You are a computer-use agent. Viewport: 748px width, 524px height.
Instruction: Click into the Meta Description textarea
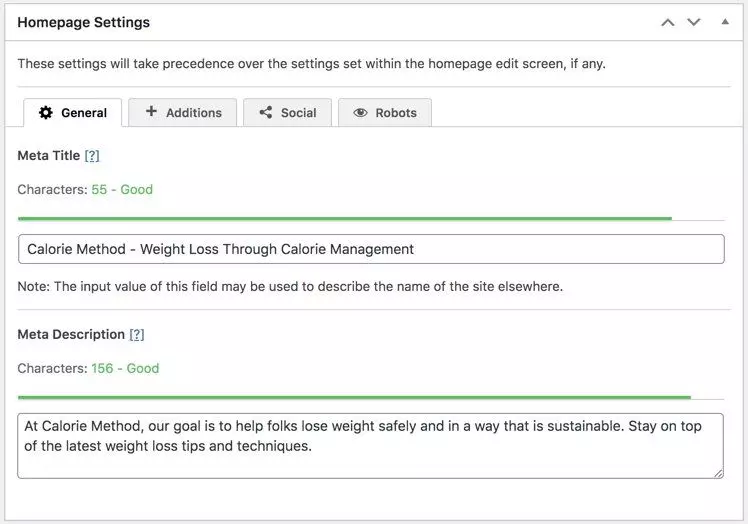[371, 446]
